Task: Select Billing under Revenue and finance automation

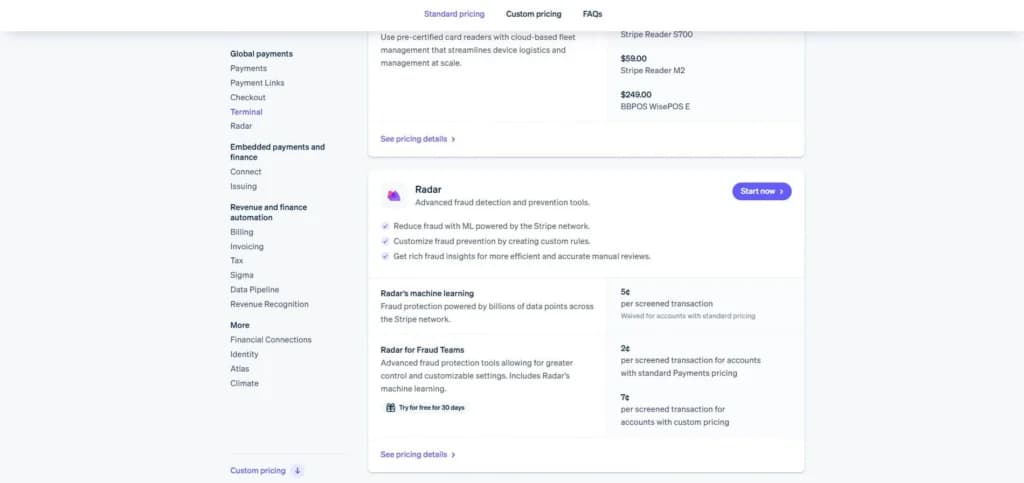Action: (x=242, y=232)
